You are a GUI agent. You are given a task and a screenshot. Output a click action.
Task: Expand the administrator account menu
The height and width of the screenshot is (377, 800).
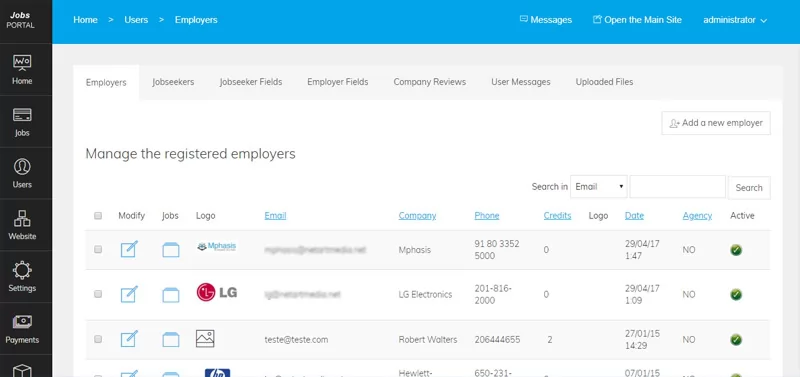tap(735, 20)
